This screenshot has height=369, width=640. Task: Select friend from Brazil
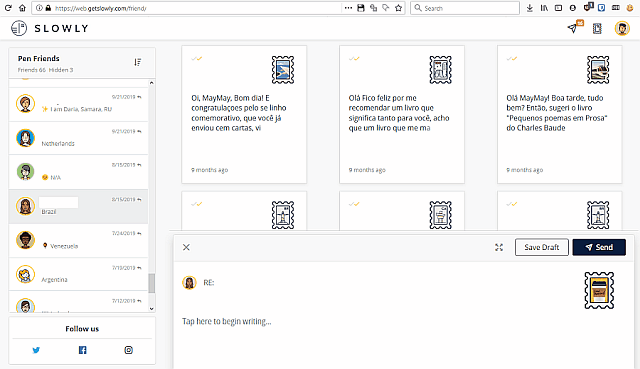click(x=78, y=206)
